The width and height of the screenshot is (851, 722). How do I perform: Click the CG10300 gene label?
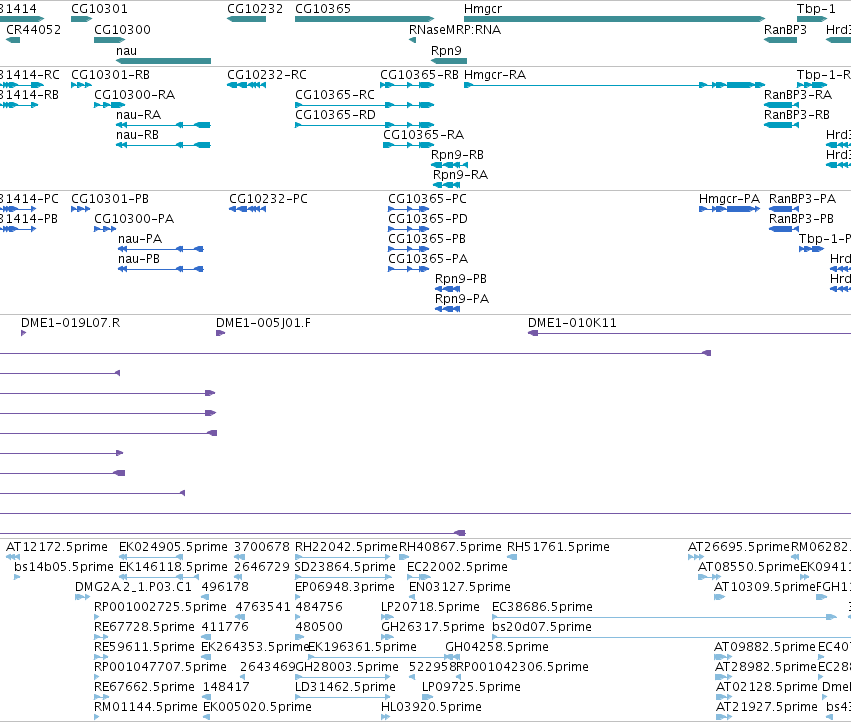(x=122, y=29)
